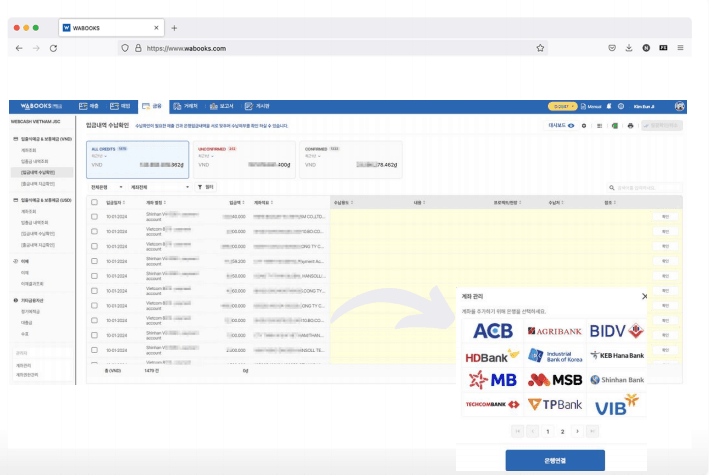
Task: Check the row containing NSOLL TE
Action: [x=94, y=350]
